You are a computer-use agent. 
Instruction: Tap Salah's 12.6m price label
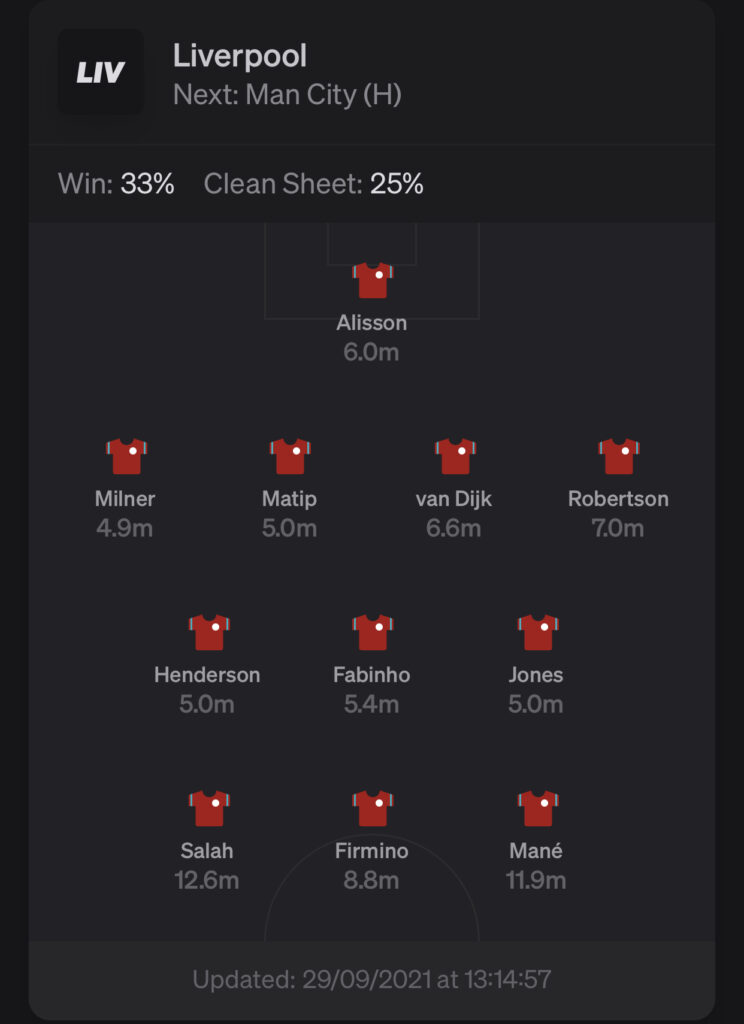207,881
